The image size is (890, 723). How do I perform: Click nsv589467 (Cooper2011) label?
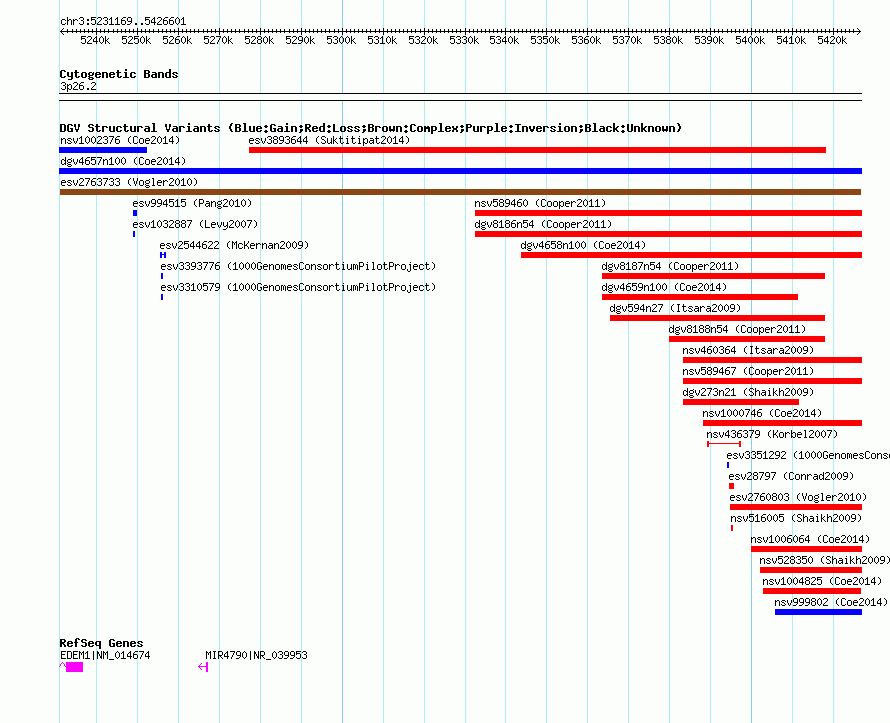coord(748,371)
